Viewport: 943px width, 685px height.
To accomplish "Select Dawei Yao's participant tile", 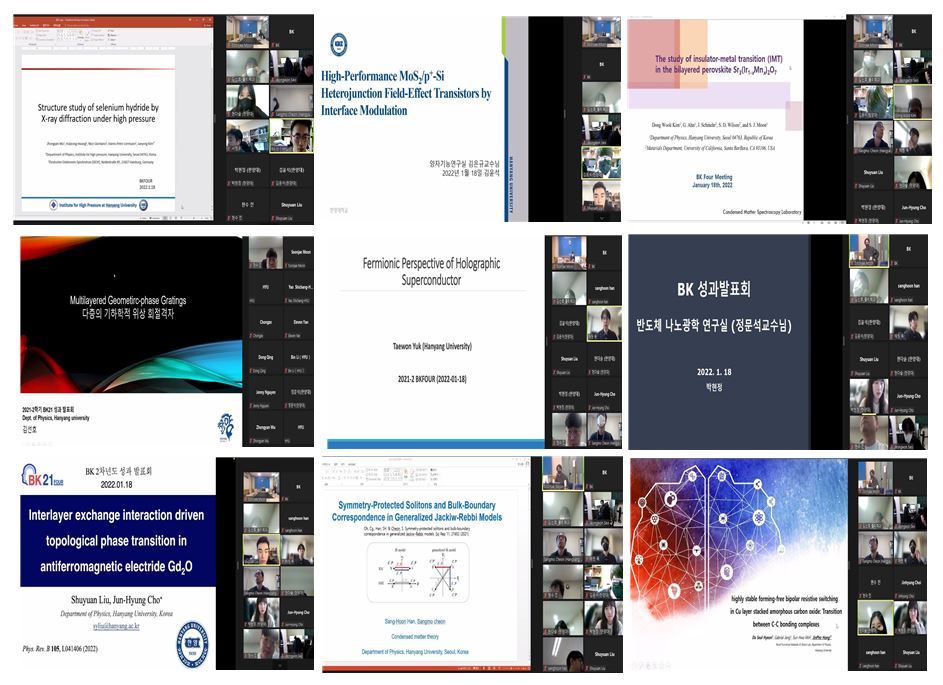I will click(x=298, y=323).
